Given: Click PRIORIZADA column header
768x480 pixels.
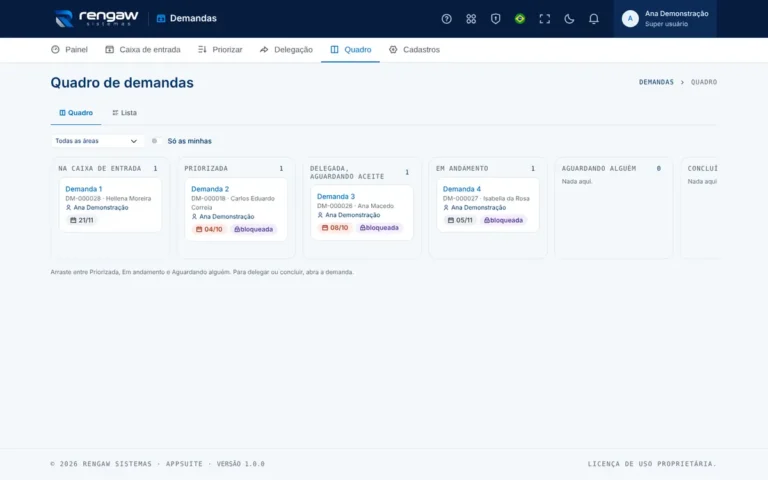Looking at the screenshot, I should 206,168.
